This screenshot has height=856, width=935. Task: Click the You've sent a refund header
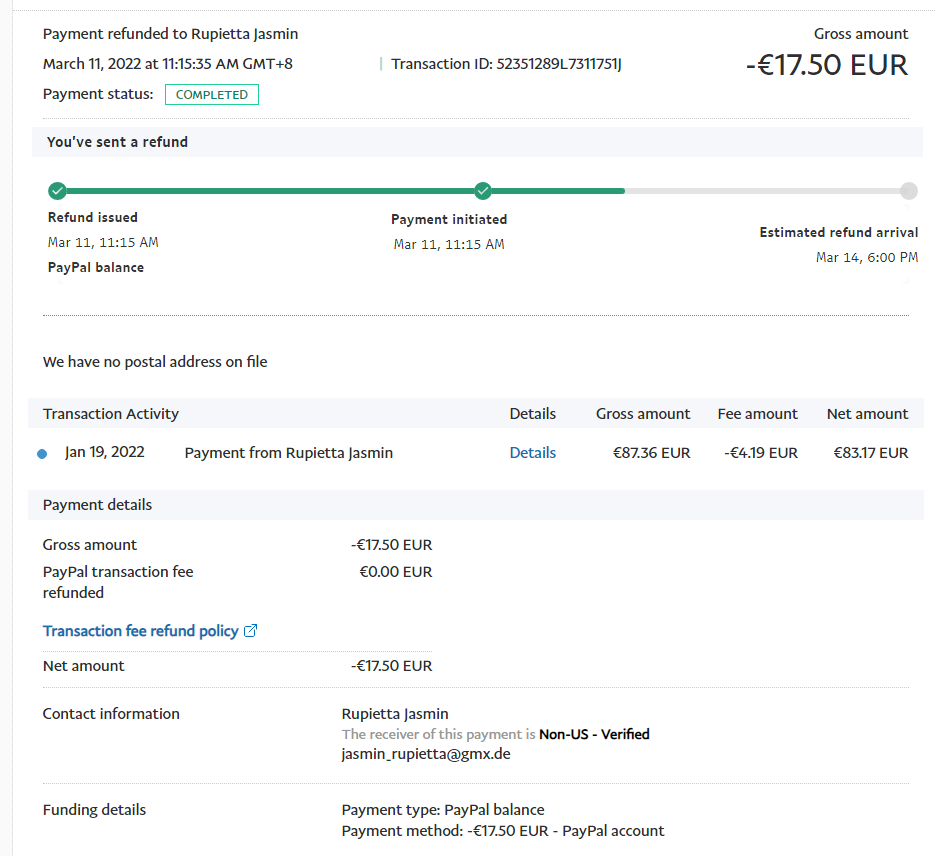(117, 142)
